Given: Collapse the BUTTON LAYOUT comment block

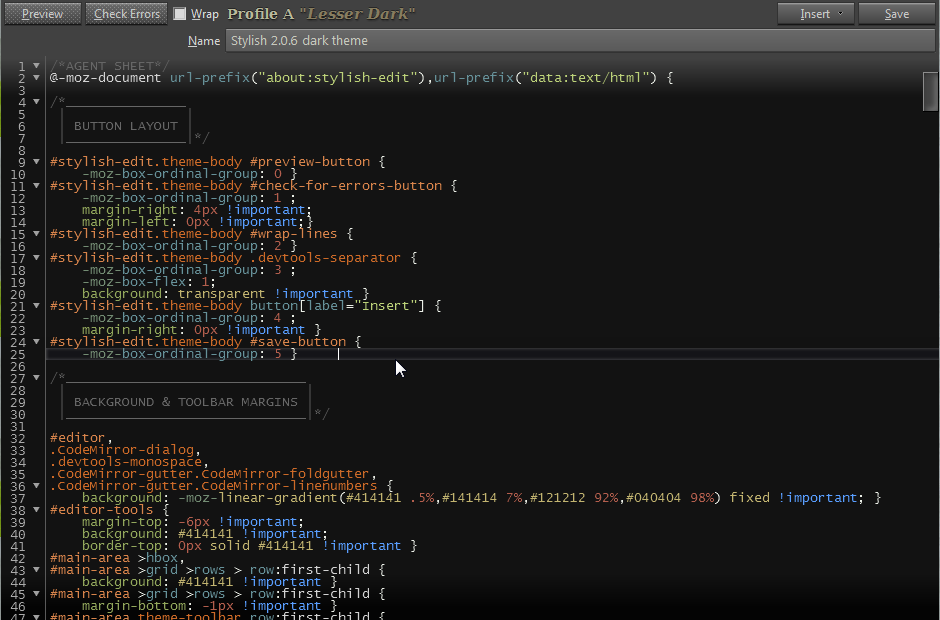Looking at the screenshot, I should tap(35, 101).
